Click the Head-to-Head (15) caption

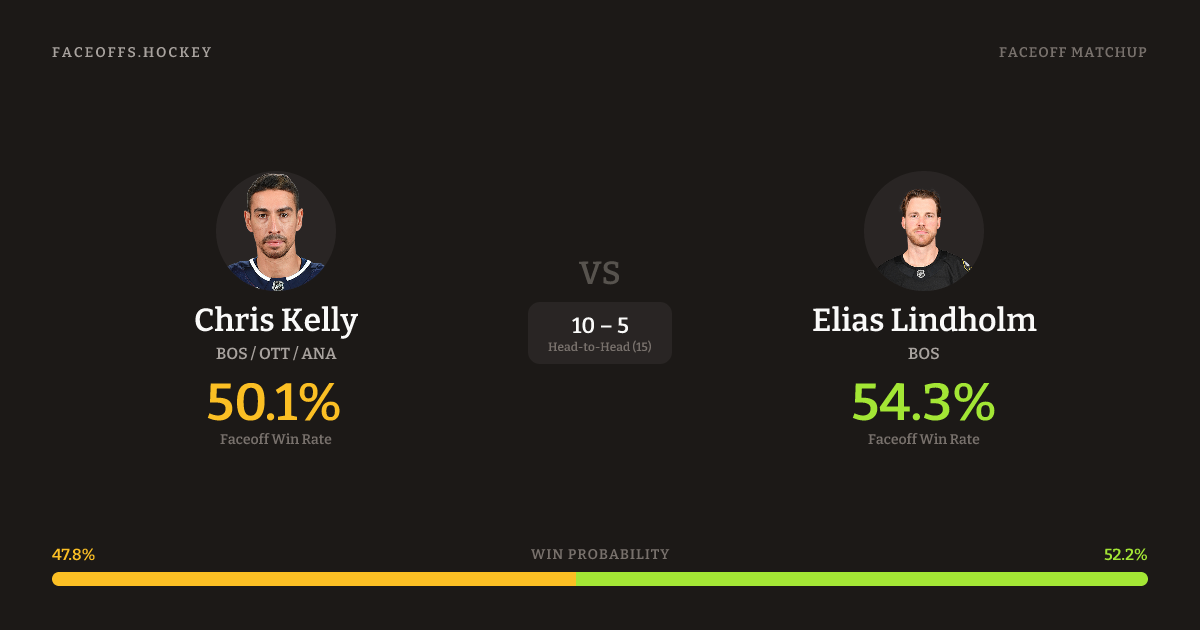[600, 347]
